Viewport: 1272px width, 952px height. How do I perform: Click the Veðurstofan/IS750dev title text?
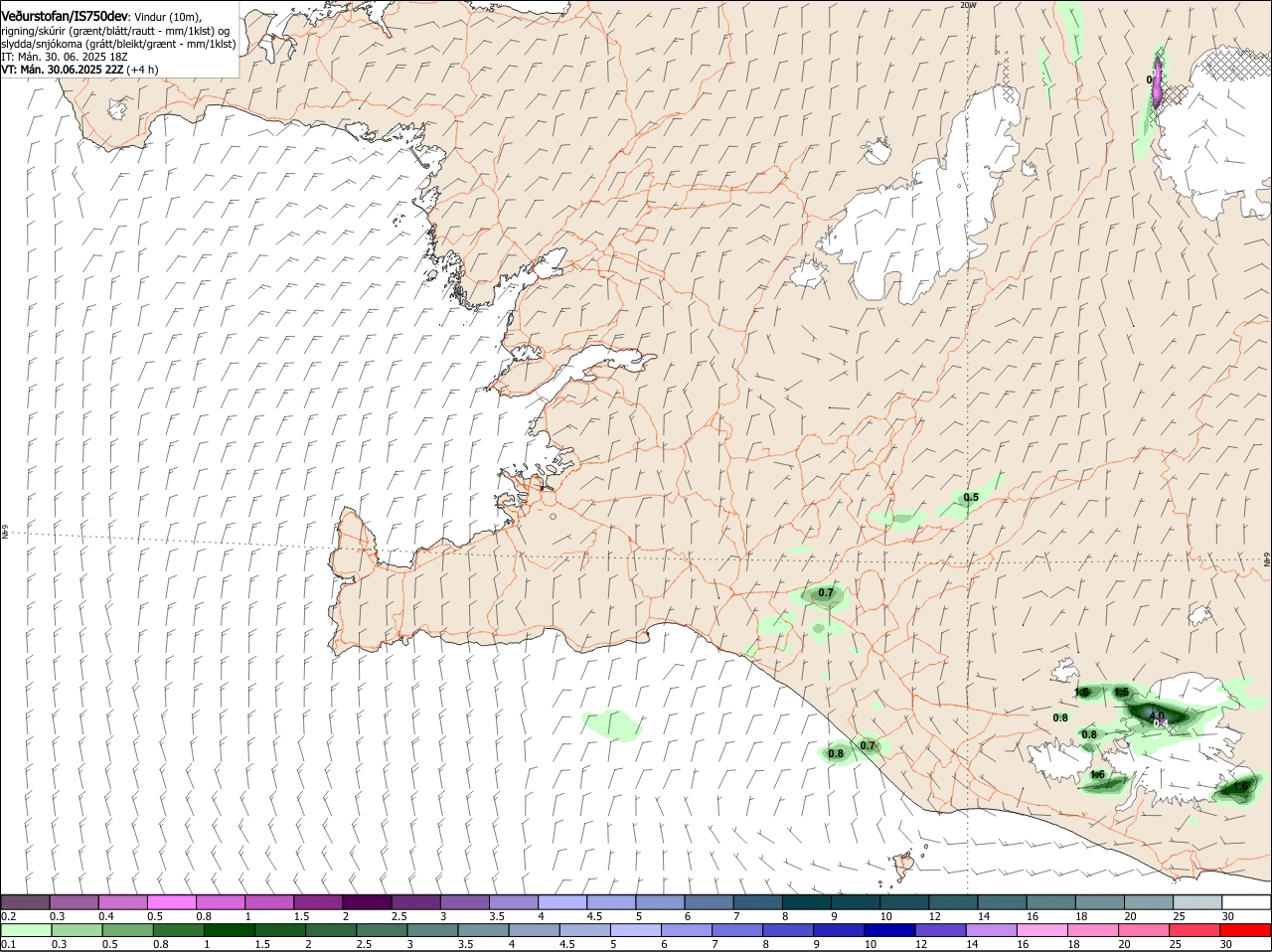[65, 17]
